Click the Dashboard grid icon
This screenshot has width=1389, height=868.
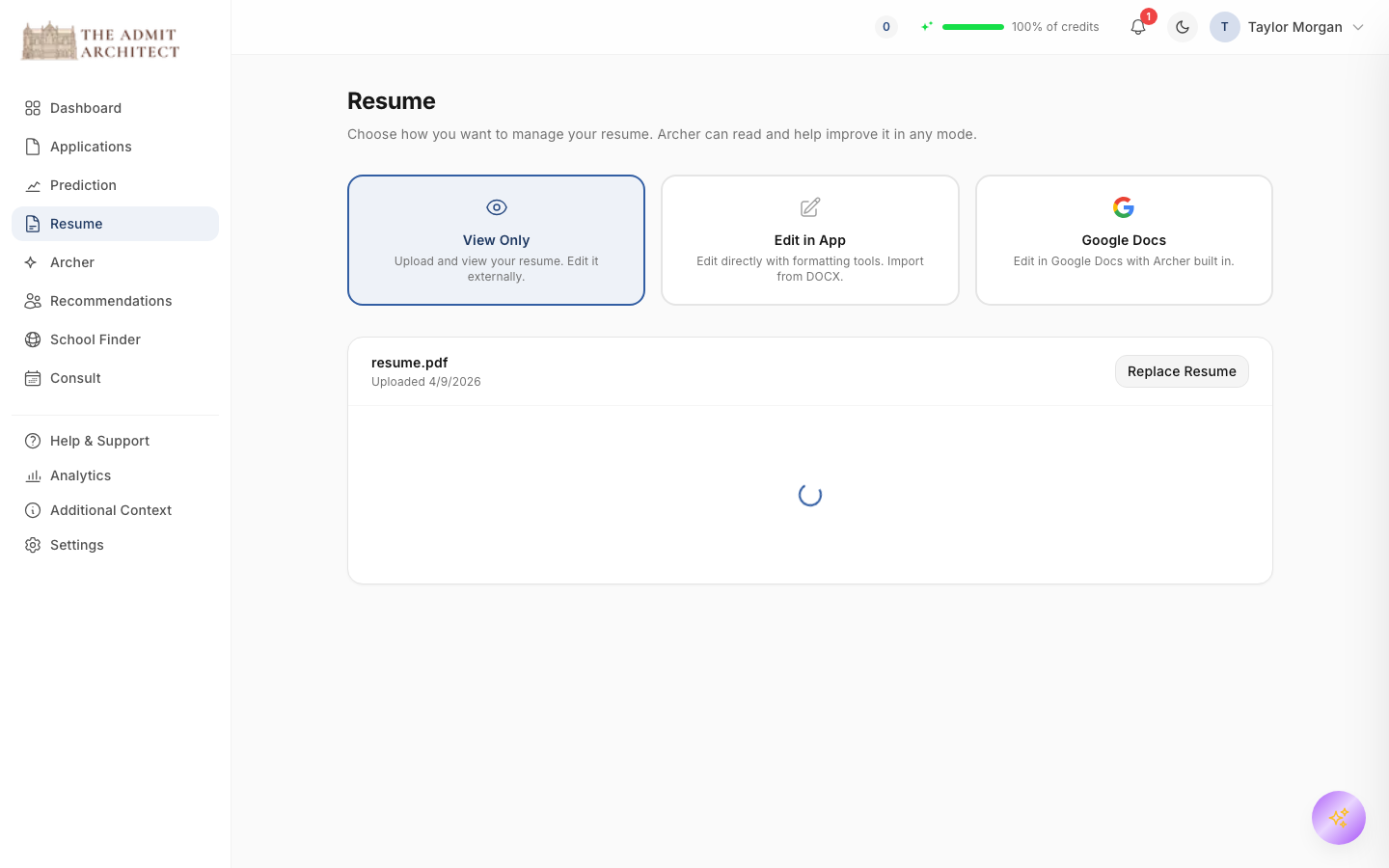coord(33,108)
